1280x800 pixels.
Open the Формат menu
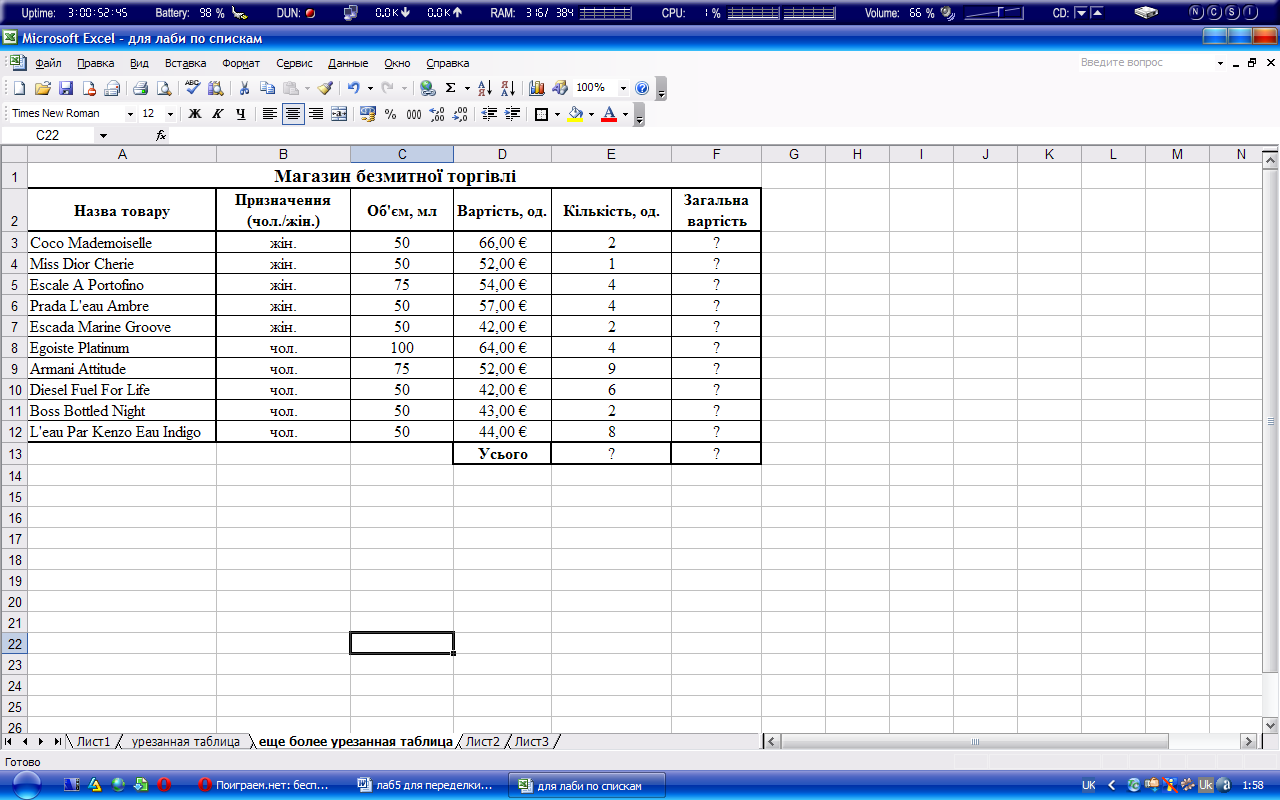241,63
